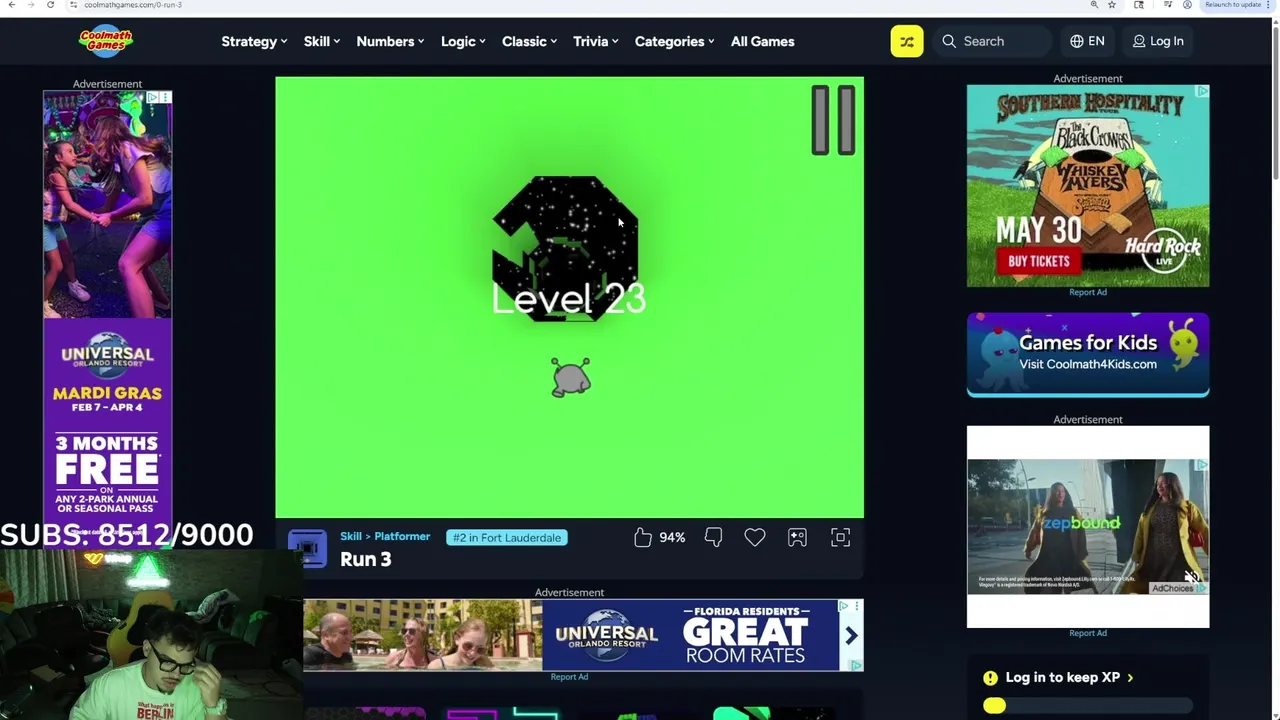Pause the Run 3 game
1280x720 pixels.
(833, 120)
